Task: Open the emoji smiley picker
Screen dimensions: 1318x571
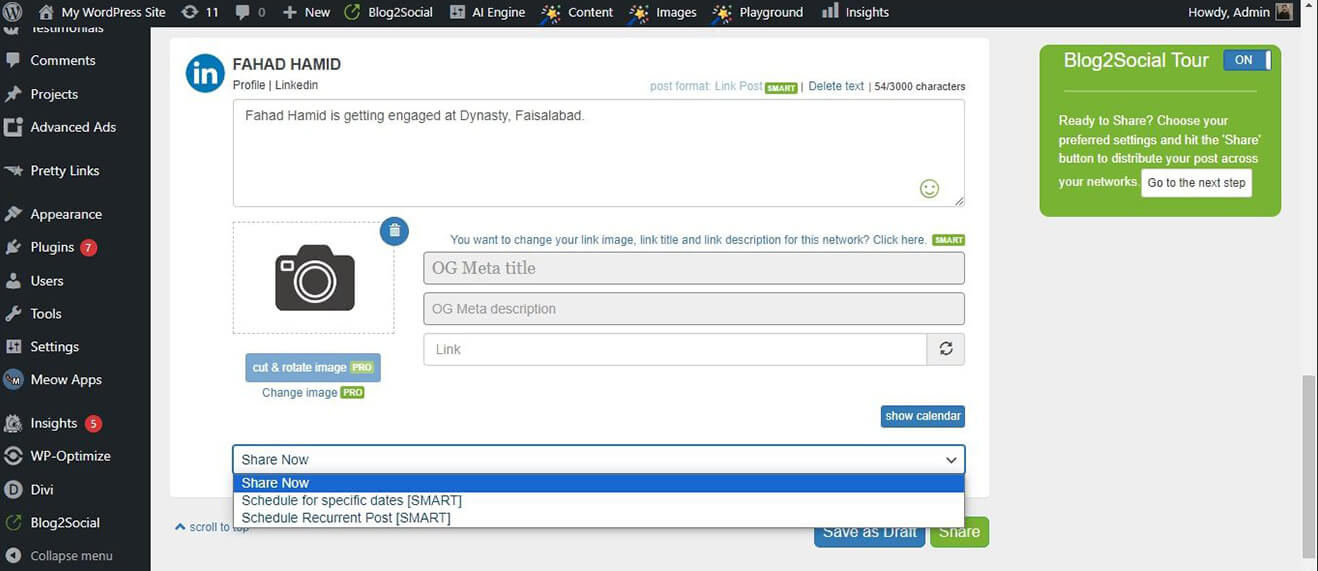Action: pos(929,188)
